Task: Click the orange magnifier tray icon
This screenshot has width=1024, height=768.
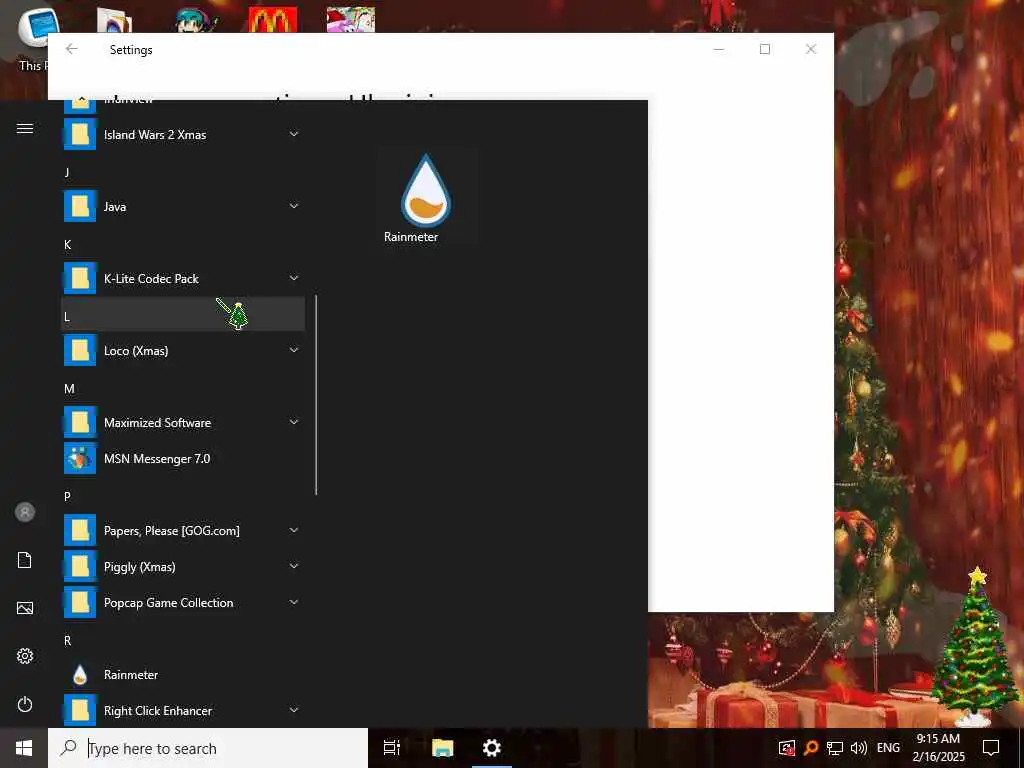Action: pyautogui.click(x=811, y=748)
